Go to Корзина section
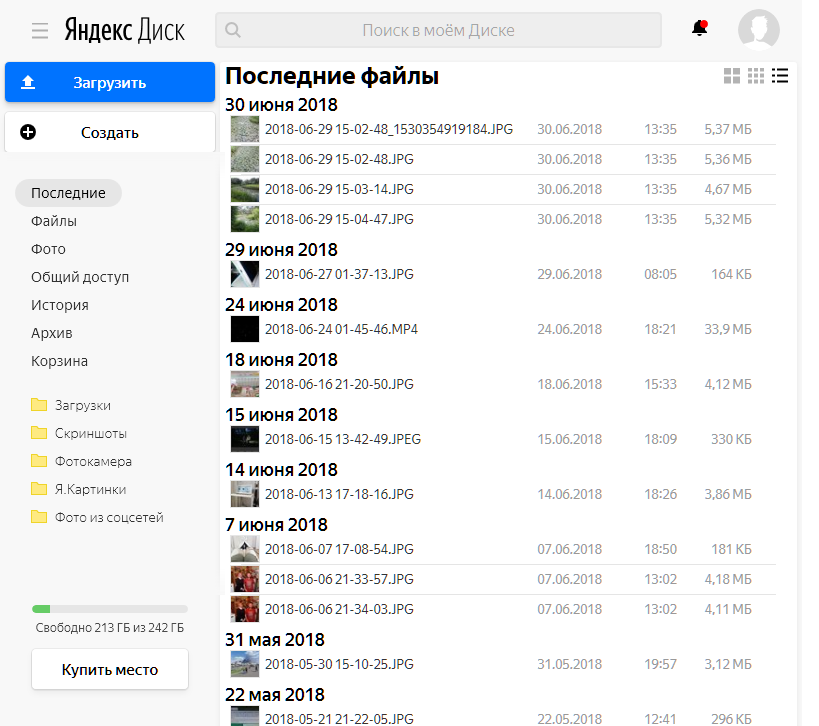Screen dimensions: 819x726 [x=59, y=361]
